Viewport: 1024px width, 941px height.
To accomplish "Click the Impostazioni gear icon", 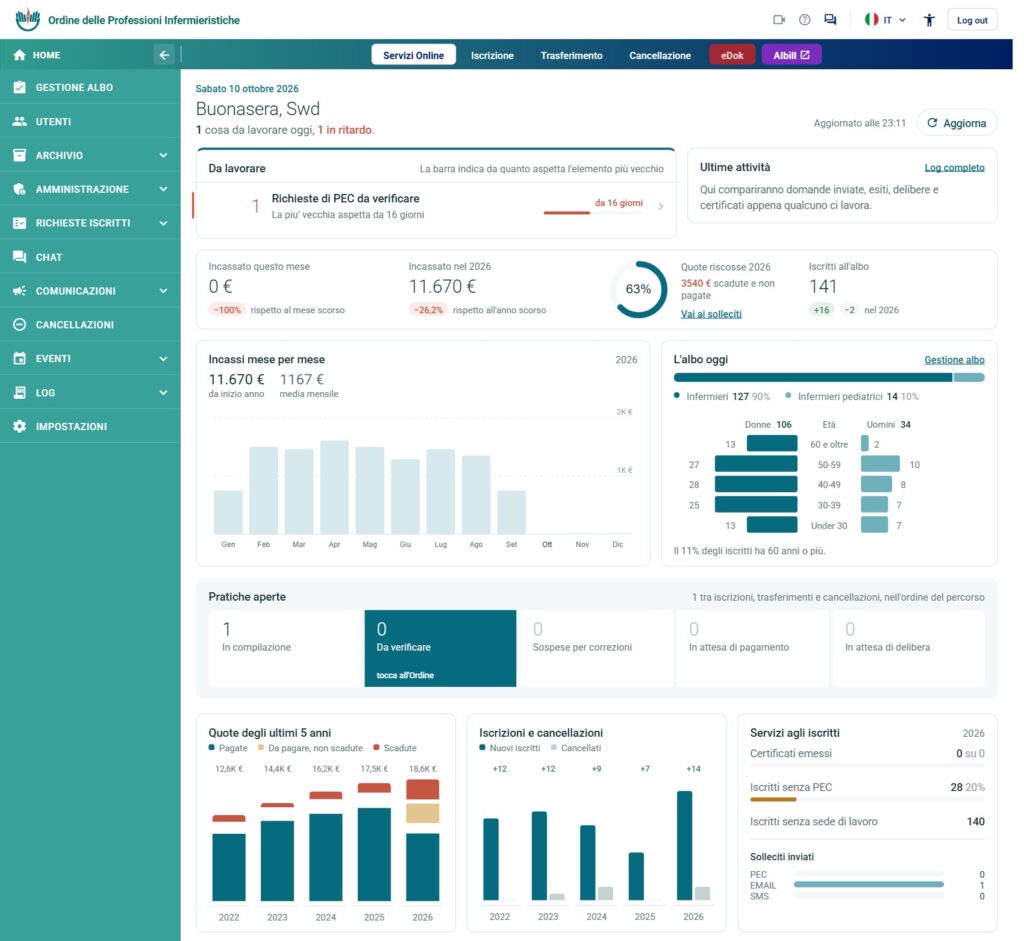I will click(20, 426).
